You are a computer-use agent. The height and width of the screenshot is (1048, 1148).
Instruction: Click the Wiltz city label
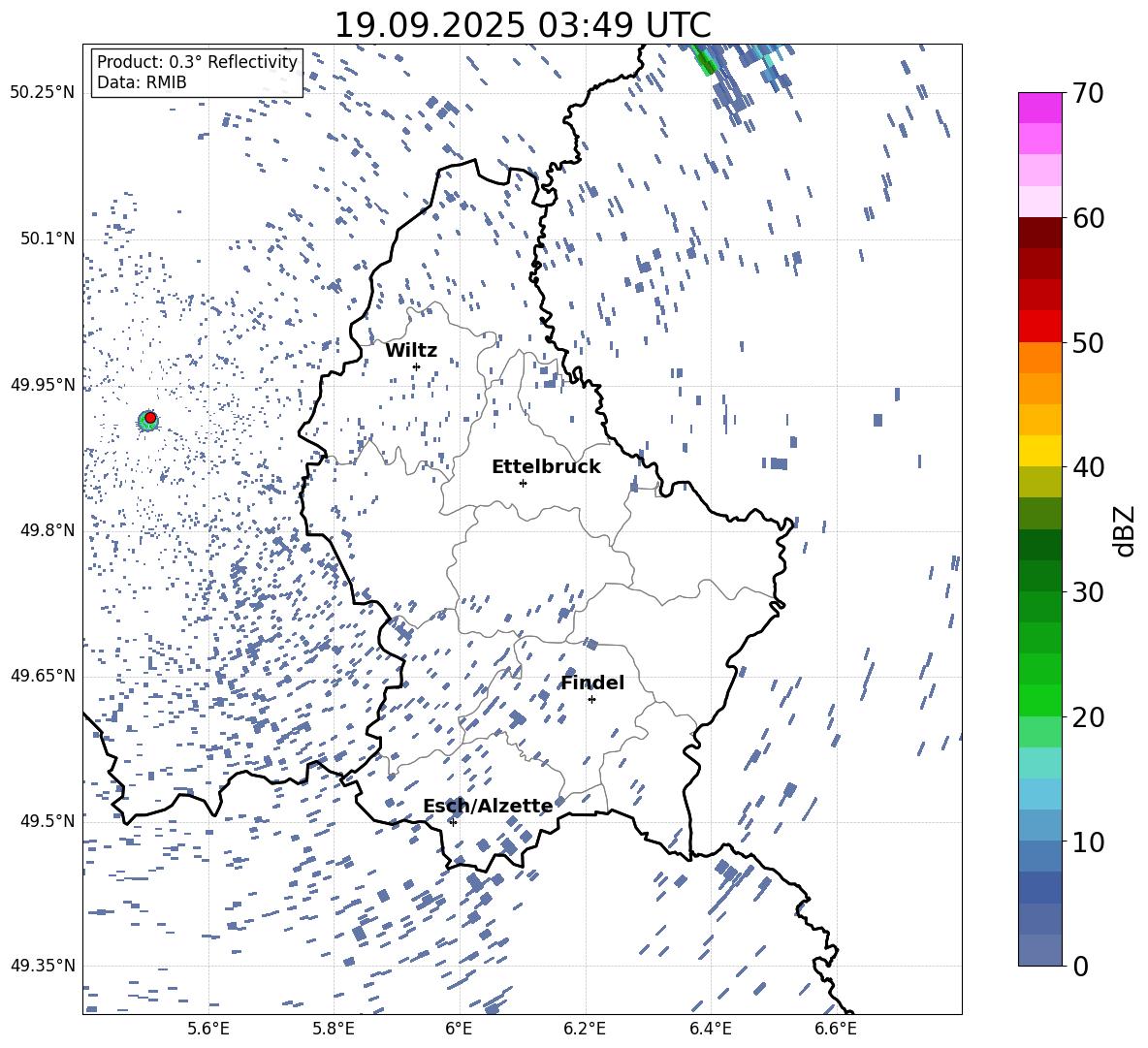tap(411, 351)
